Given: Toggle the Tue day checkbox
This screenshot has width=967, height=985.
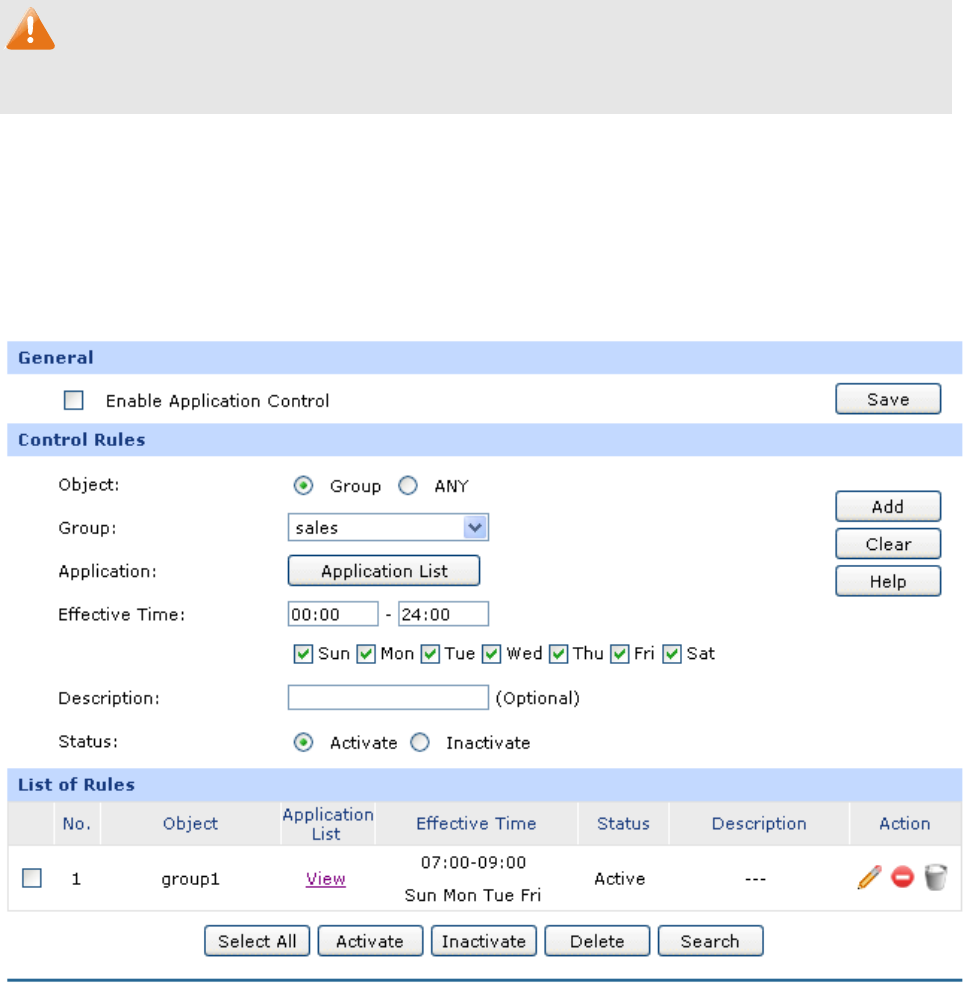Looking at the screenshot, I should point(430,654).
